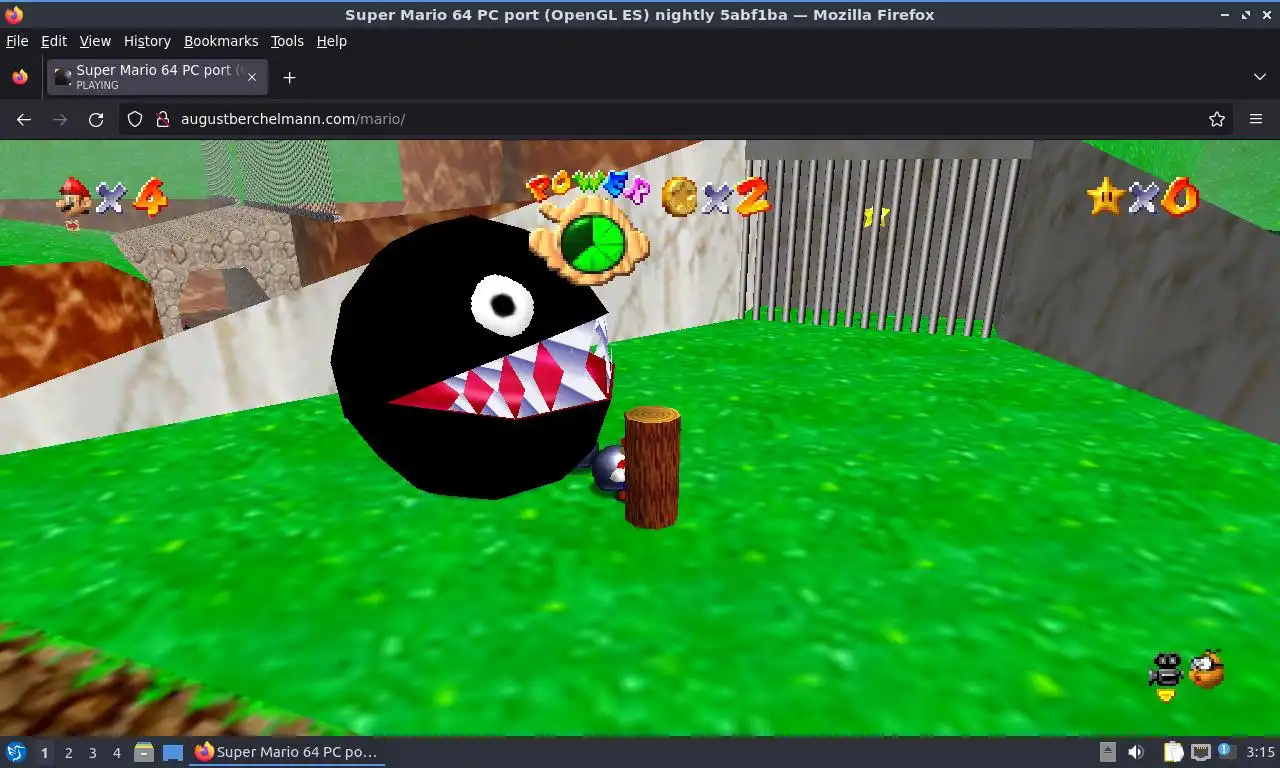Open the Bookmarks menu

pos(221,41)
